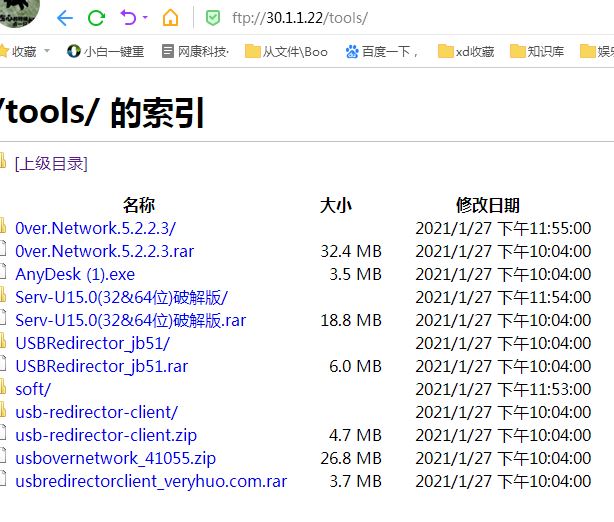614x522 pixels.
Task: Click the date 2021/1/27 下午11:53:00
Action: (503, 389)
